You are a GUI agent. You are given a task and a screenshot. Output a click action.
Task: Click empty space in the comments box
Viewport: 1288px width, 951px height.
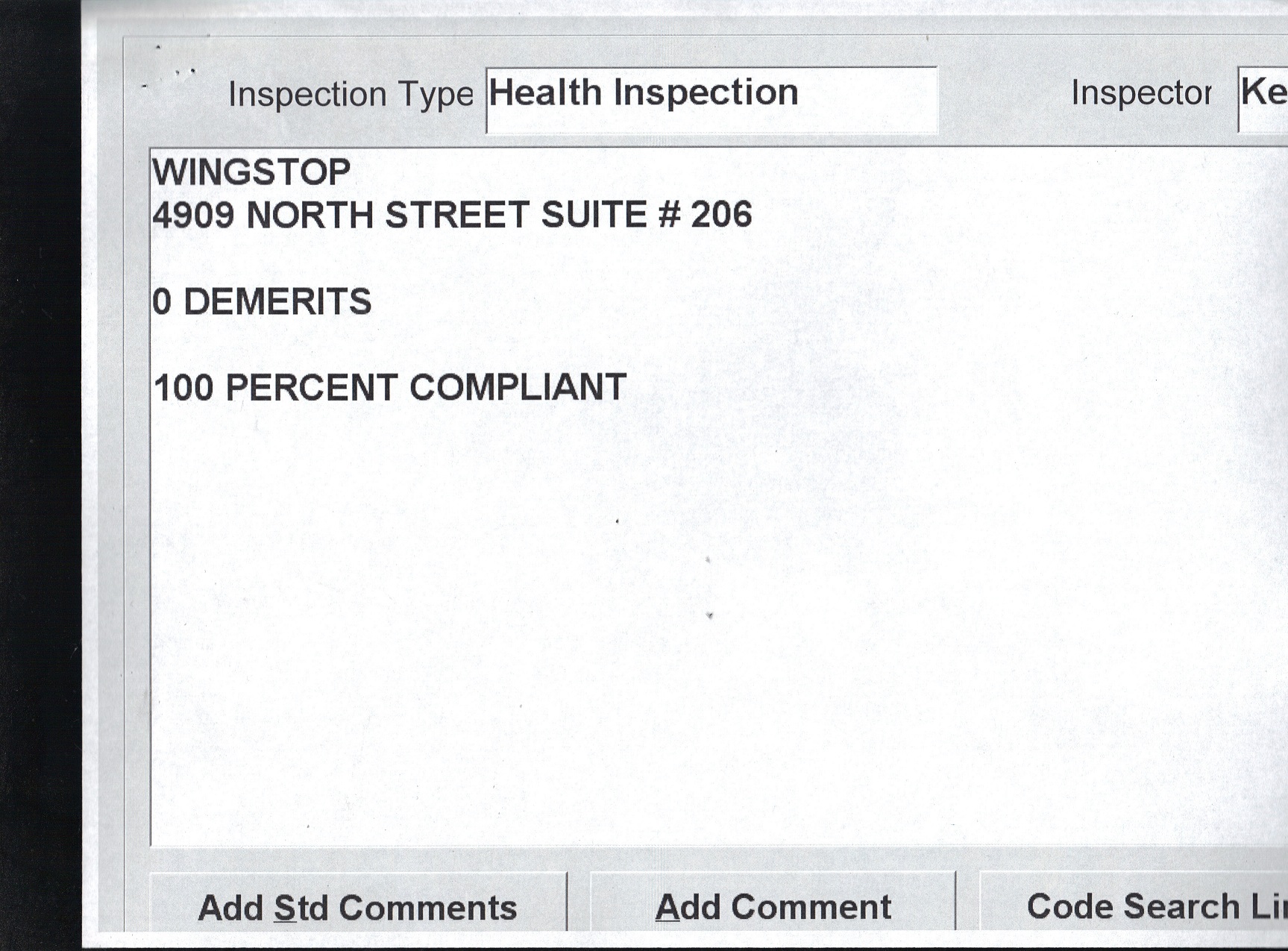(671, 634)
